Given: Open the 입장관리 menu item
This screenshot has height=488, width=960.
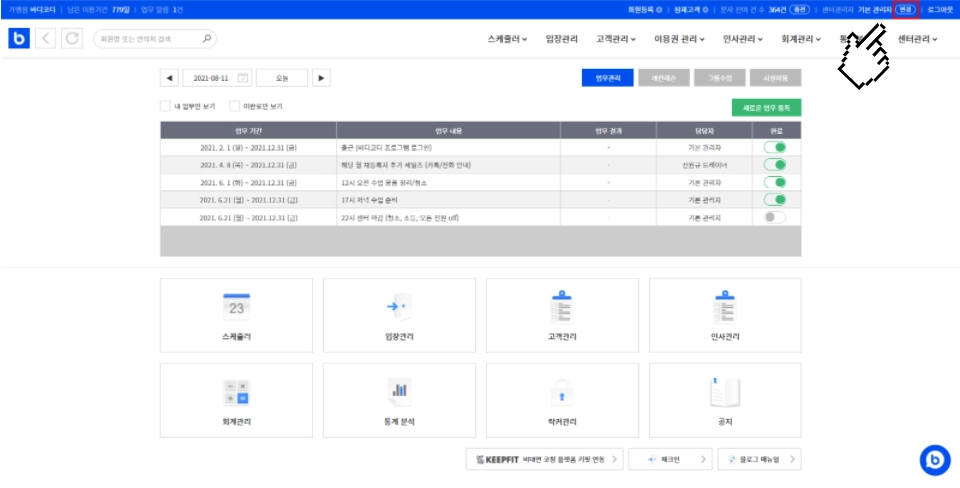Looking at the screenshot, I should click(x=561, y=39).
